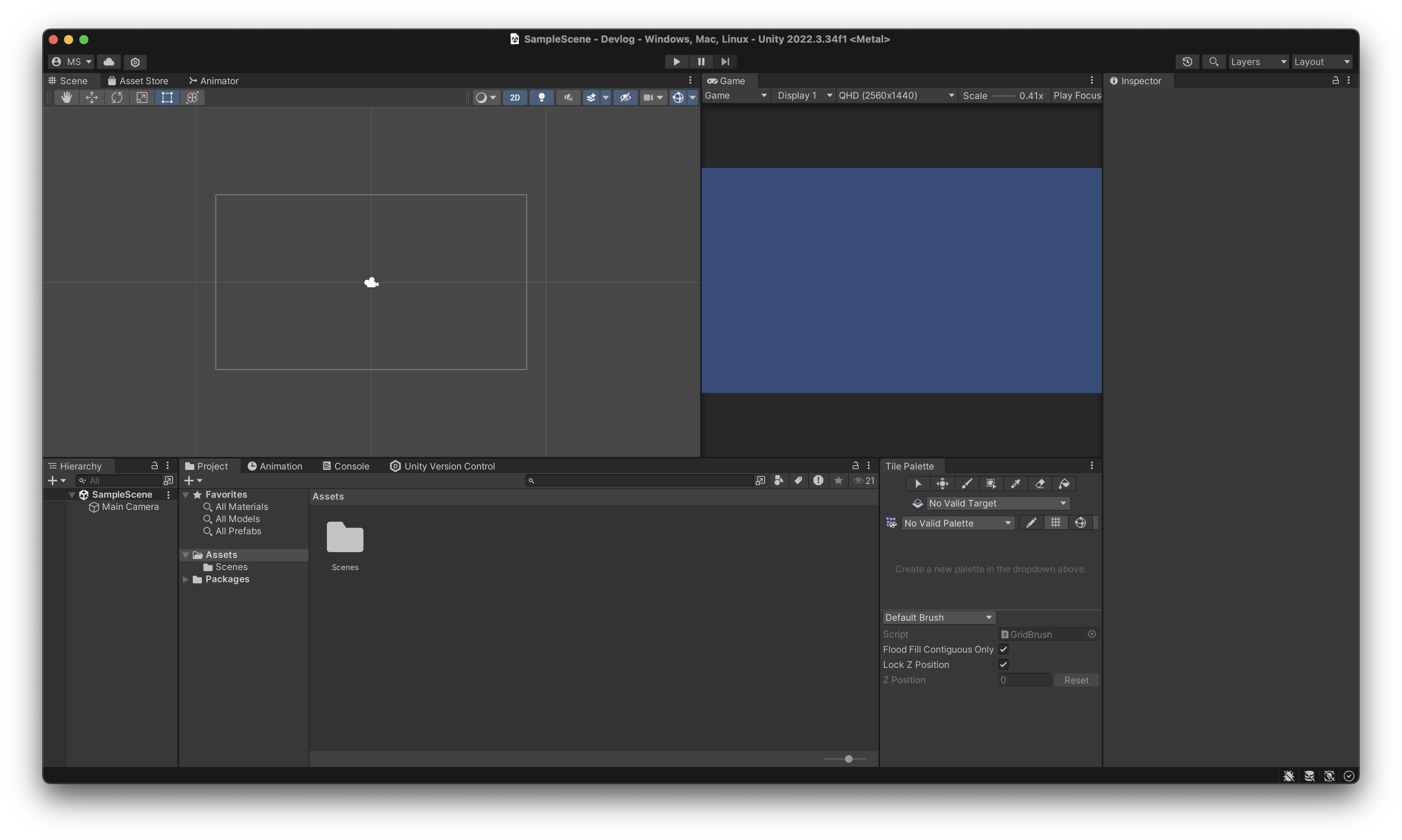
Task: Adjust the Project icon size slider
Action: coord(848,759)
